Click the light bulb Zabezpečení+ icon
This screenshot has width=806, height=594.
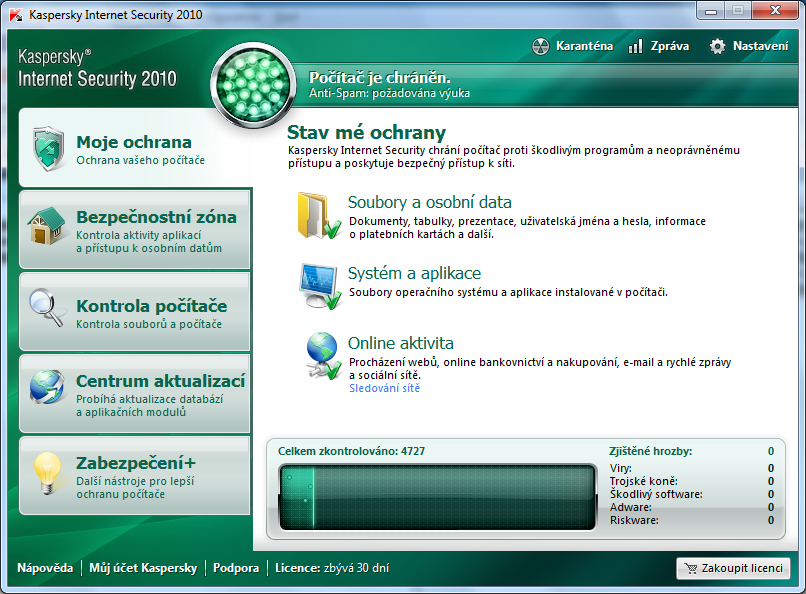47,472
